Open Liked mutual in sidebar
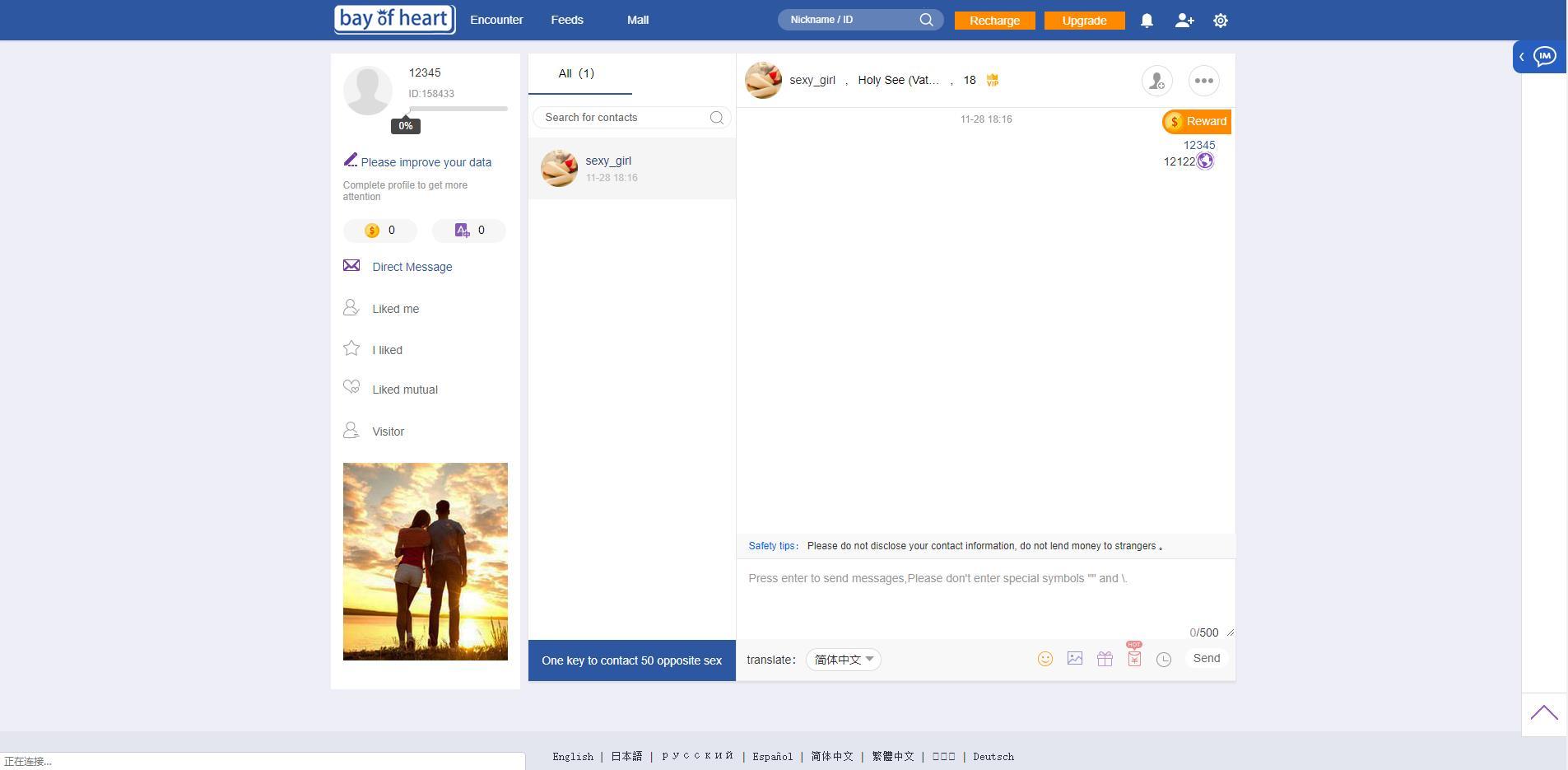The image size is (1568, 770). pos(404,390)
